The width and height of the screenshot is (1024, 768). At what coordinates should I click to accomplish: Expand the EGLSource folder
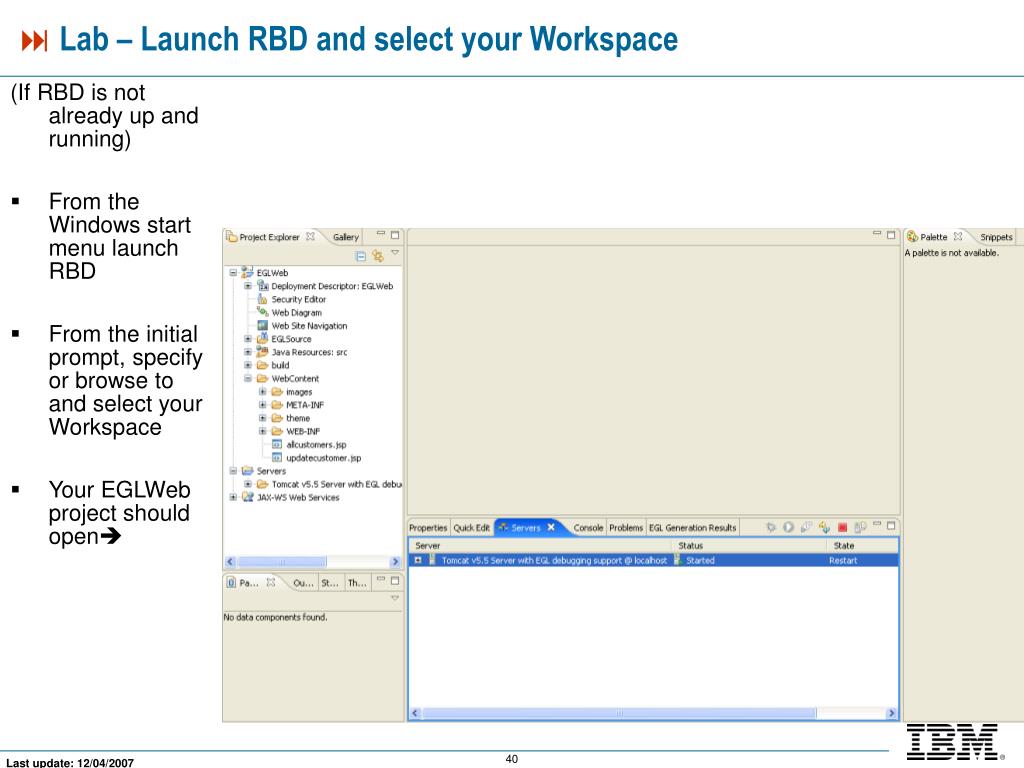pos(248,339)
